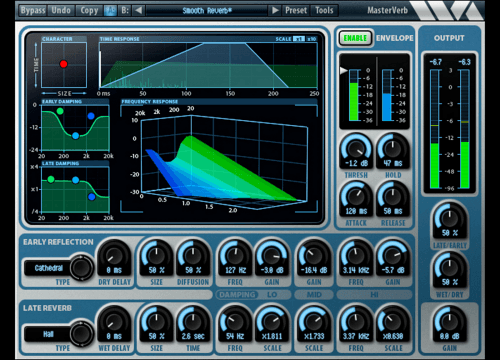The width and height of the screenshot is (500, 360).
Task: Click the late damping HI SCALE knob
Action: (393, 321)
